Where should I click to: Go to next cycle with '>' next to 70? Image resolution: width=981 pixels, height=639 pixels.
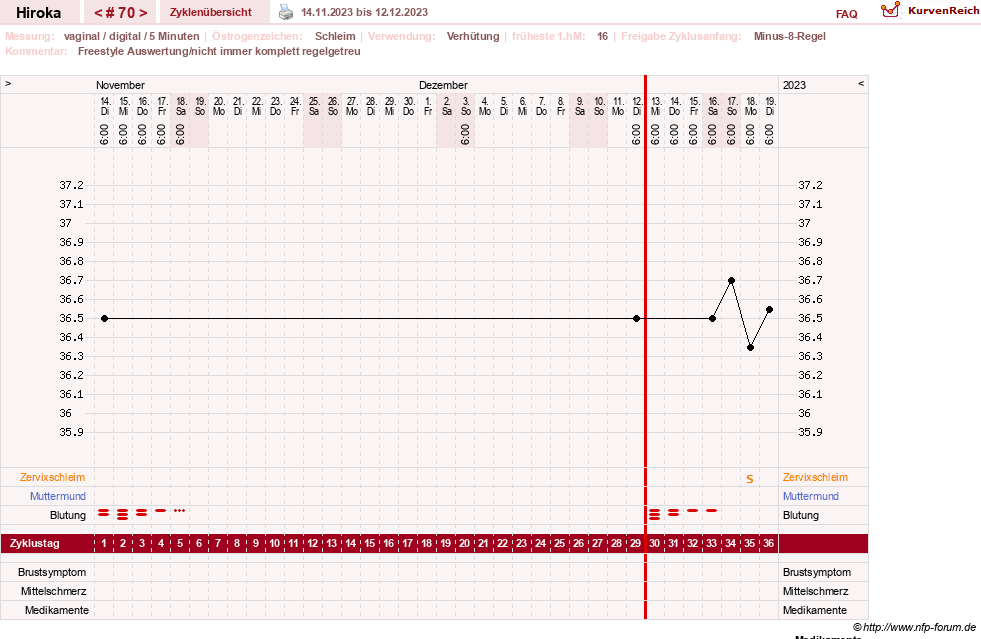point(143,13)
